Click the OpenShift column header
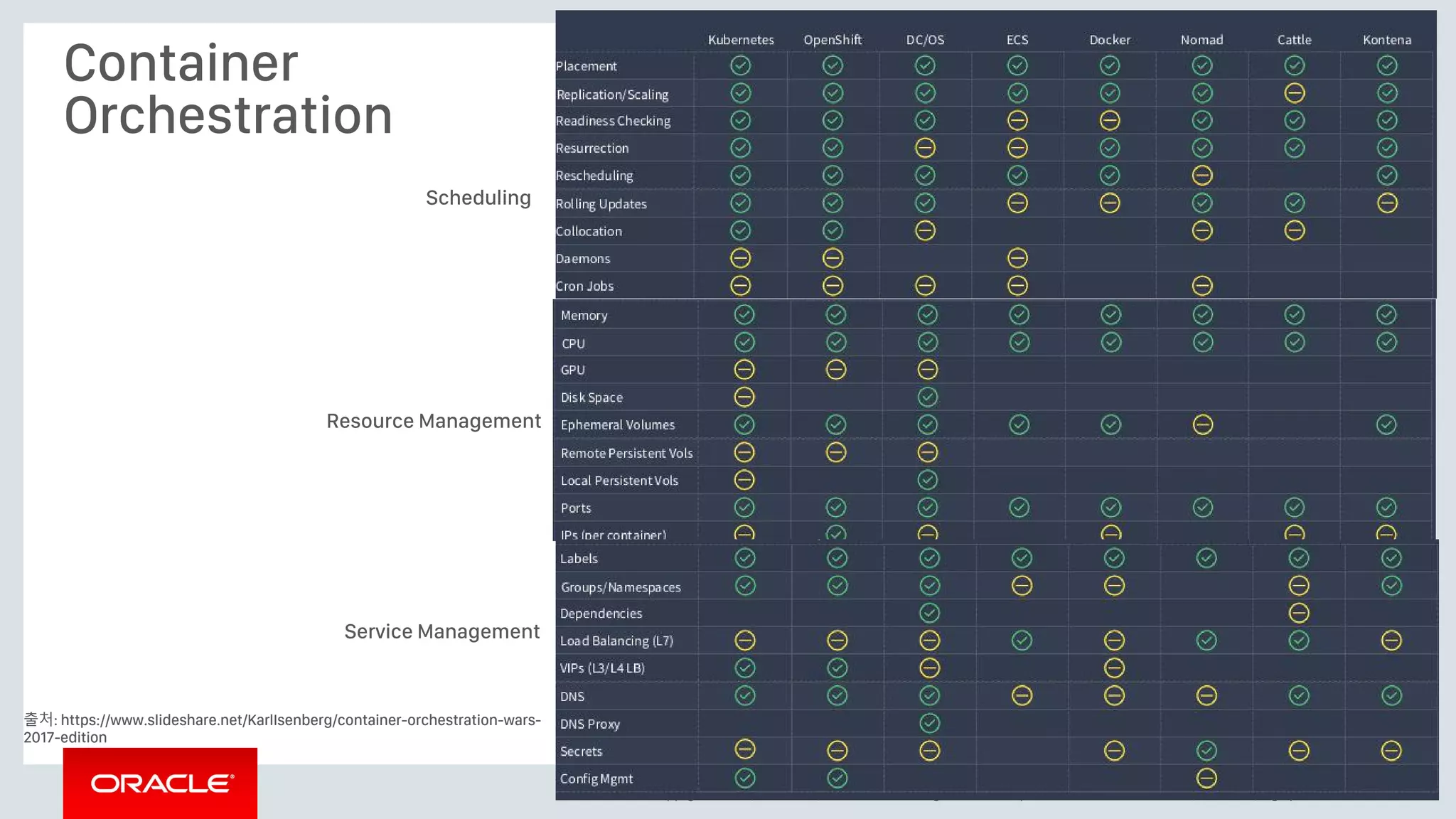Viewport: 1456px width, 819px height. point(833,40)
